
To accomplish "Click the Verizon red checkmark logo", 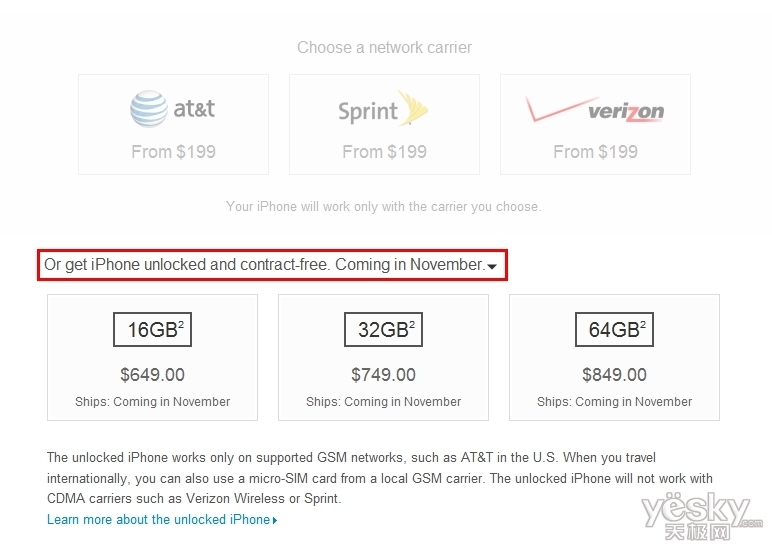I will point(553,112).
